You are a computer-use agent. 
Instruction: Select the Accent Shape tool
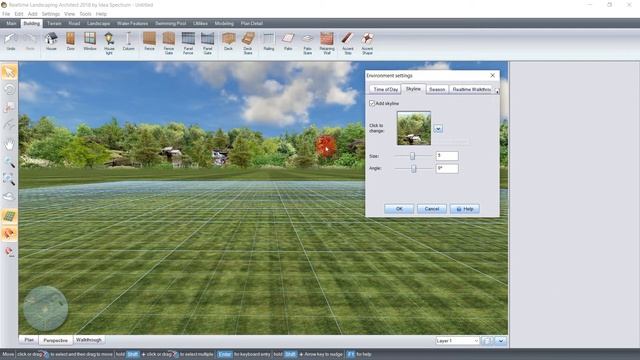pyautogui.click(x=367, y=43)
